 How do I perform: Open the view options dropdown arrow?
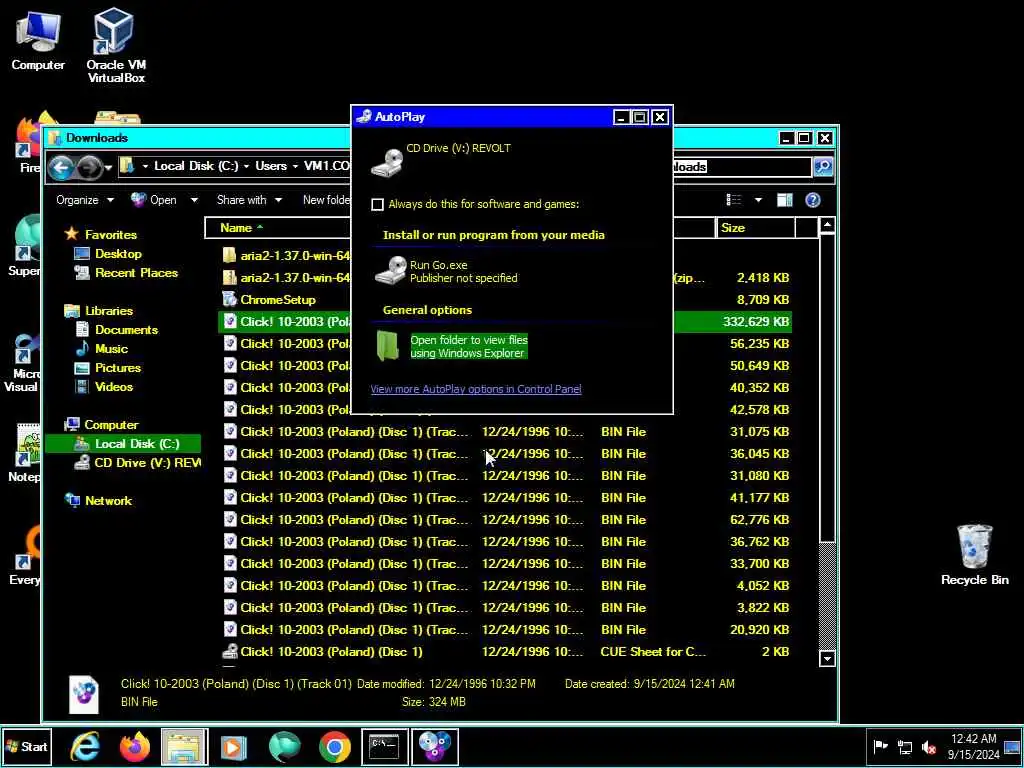click(758, 200)
